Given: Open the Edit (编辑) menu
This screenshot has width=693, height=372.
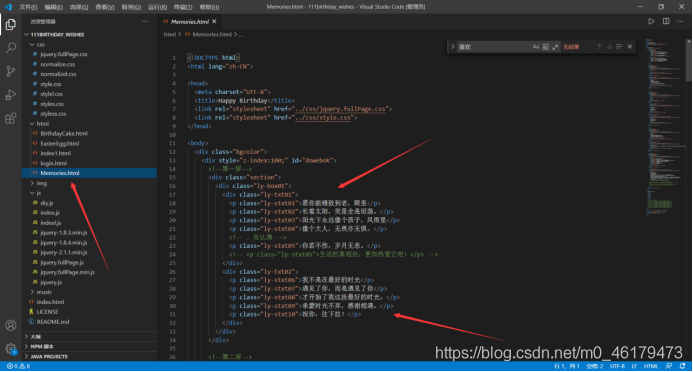Looking at the screenshot, I should coord(53,7).
